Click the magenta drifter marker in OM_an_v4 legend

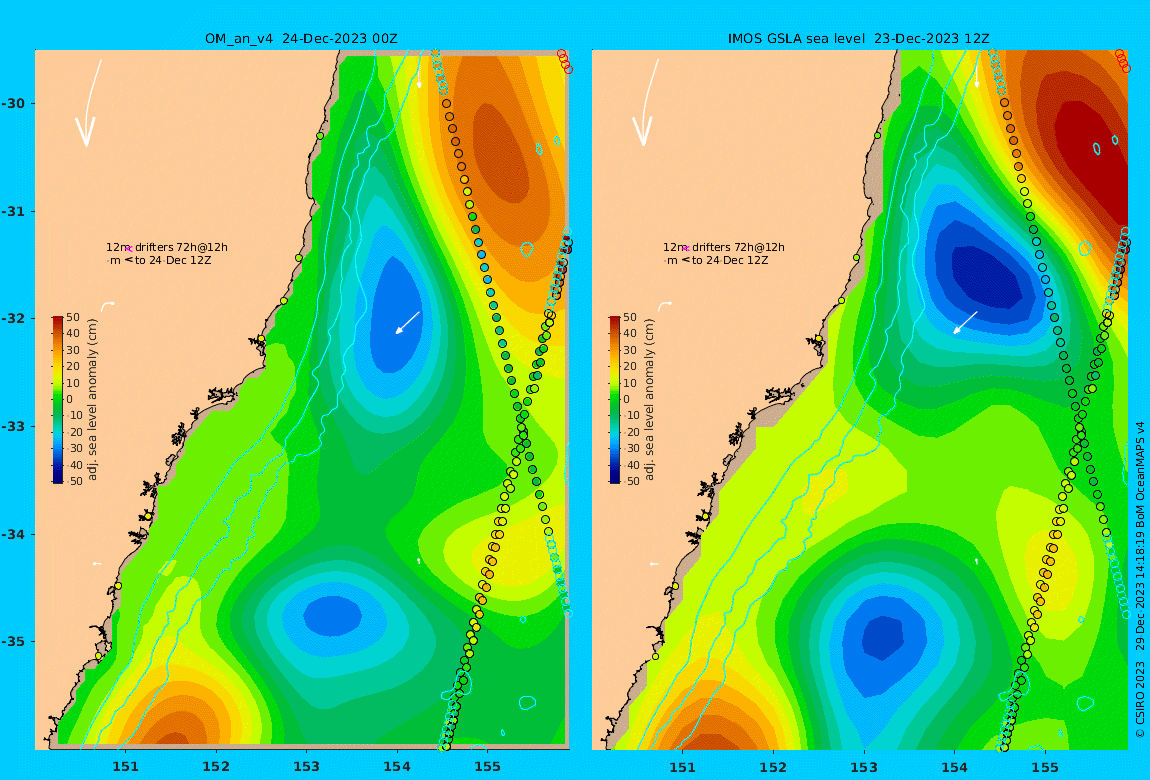pos(128,249)
